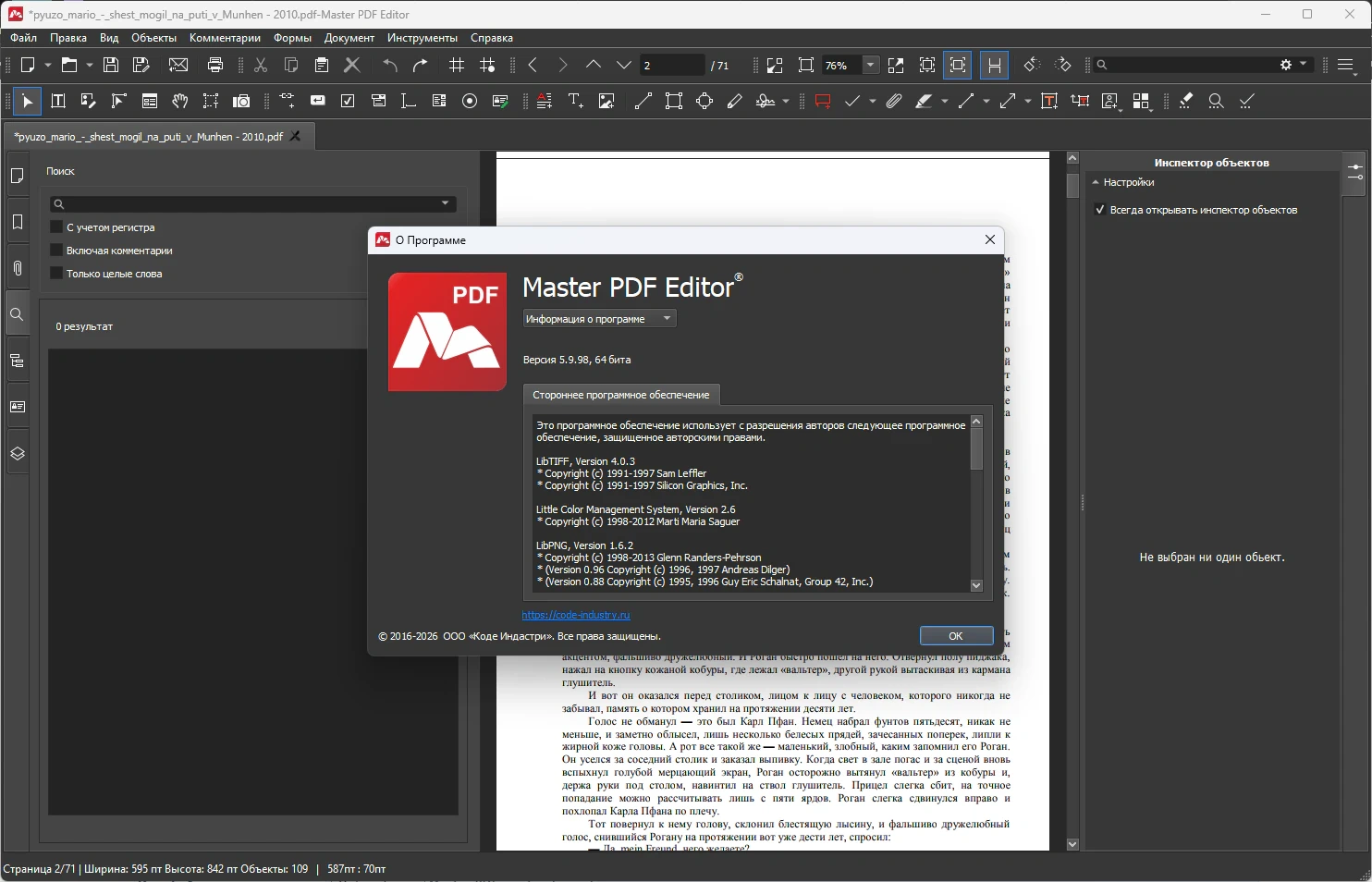Tick the 'Только целые слова' checkbox
This screenshot has width=1372, height=882.
coord(56,274)
